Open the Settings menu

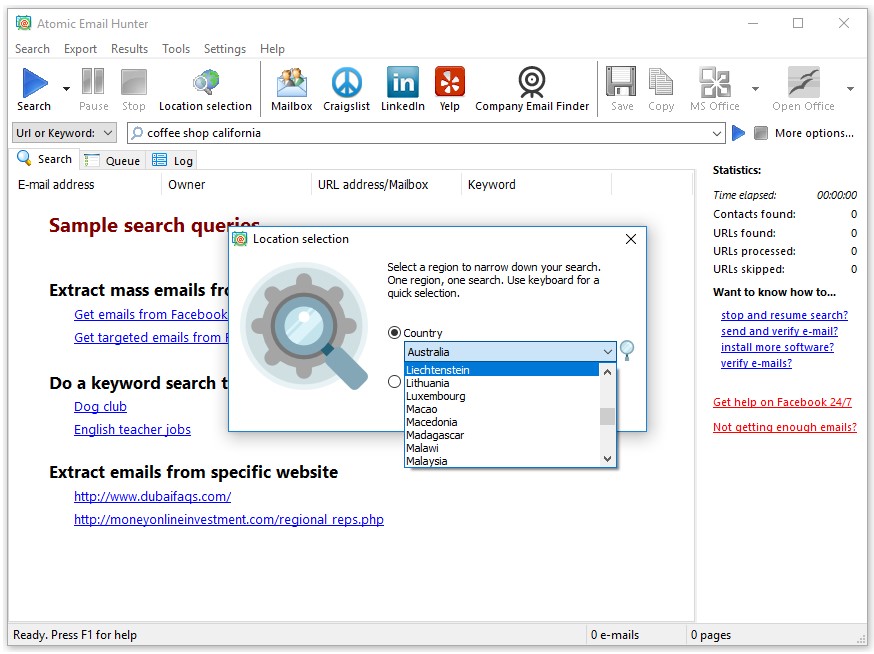tap(224, 48)
